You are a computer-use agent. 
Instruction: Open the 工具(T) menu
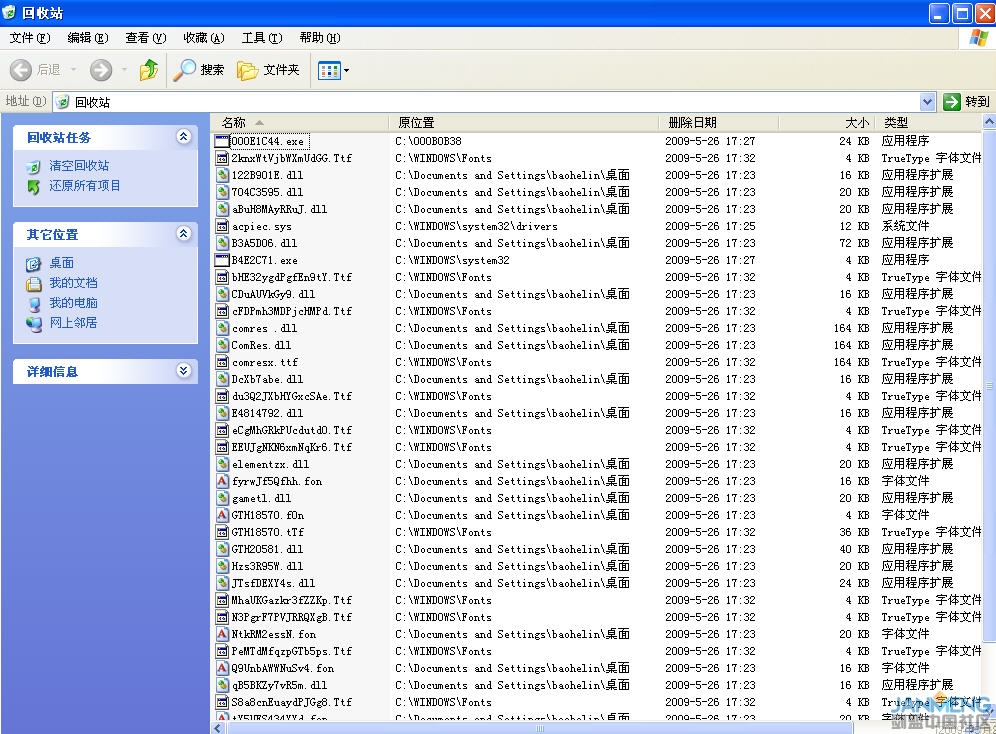coord(261,38)
